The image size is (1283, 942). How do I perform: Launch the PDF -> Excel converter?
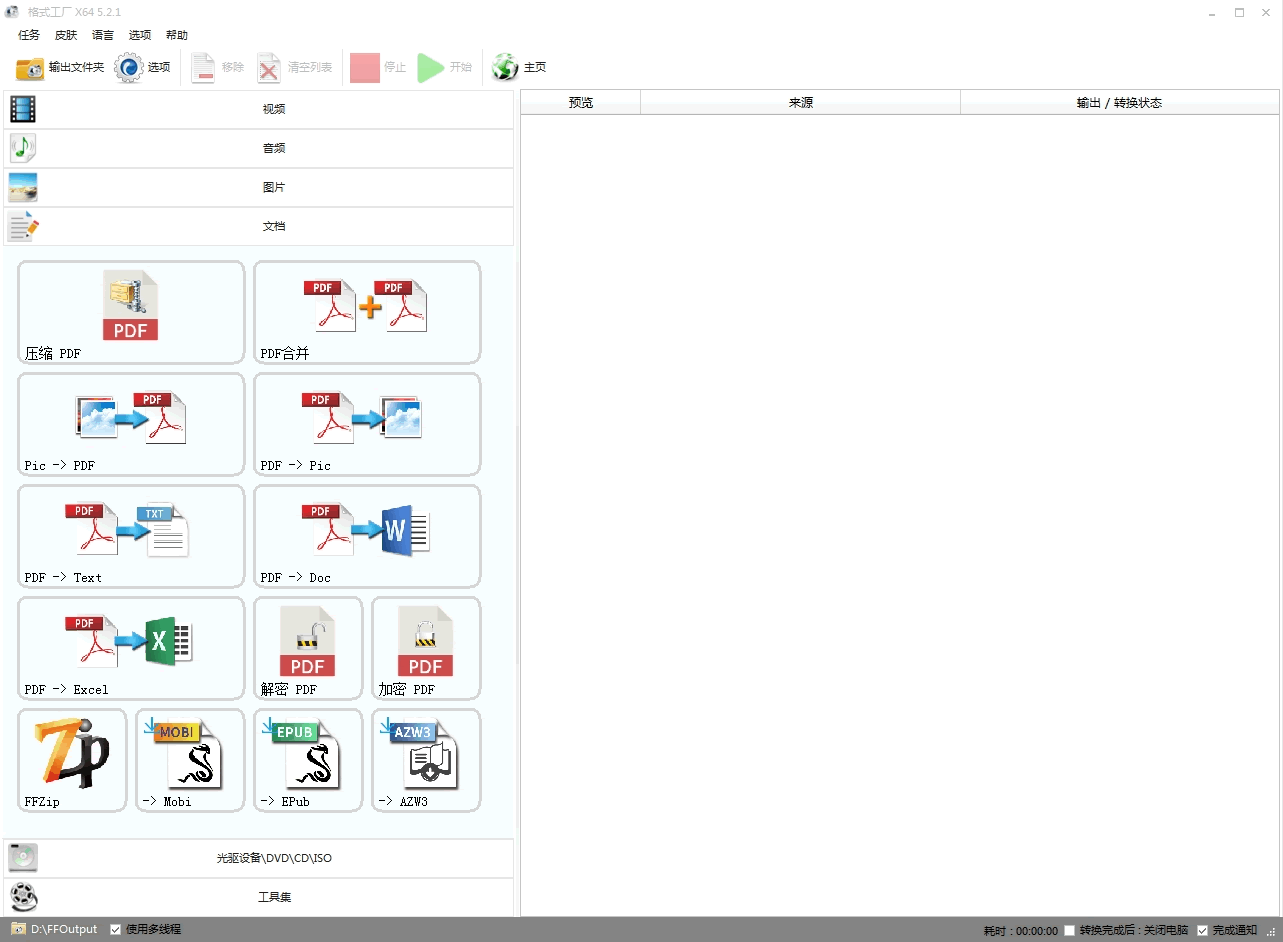[x=131, y=648]
